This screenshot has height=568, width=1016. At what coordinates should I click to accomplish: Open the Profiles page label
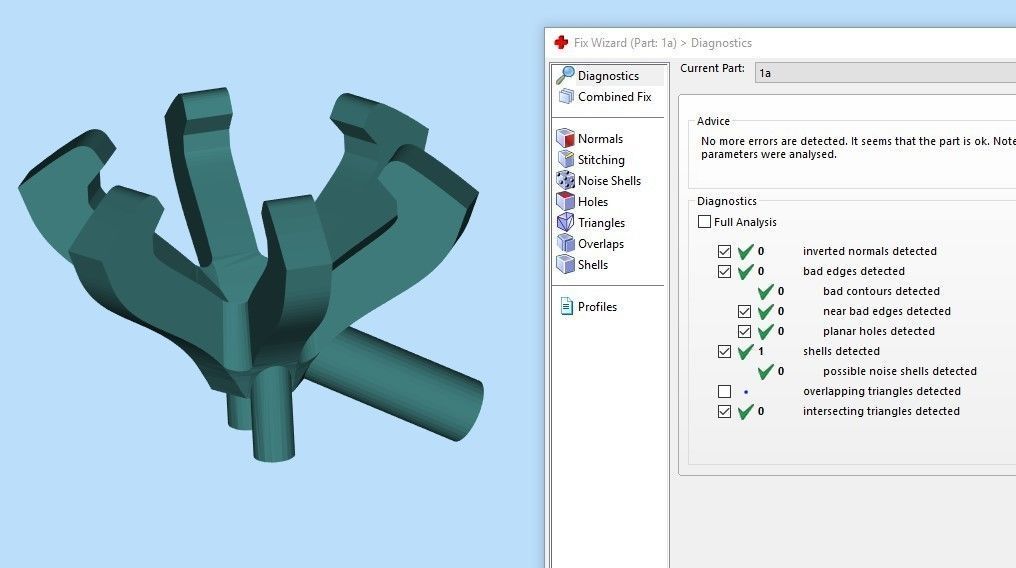pos(597,306)
